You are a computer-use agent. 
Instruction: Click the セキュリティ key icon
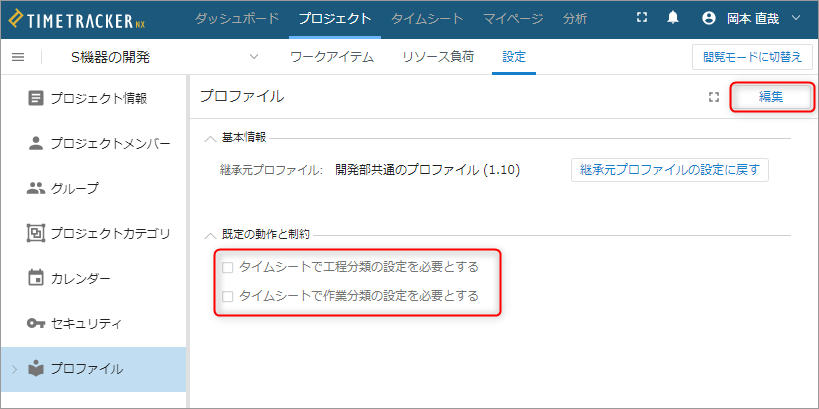pyautogui.click(x=36, y=324)
